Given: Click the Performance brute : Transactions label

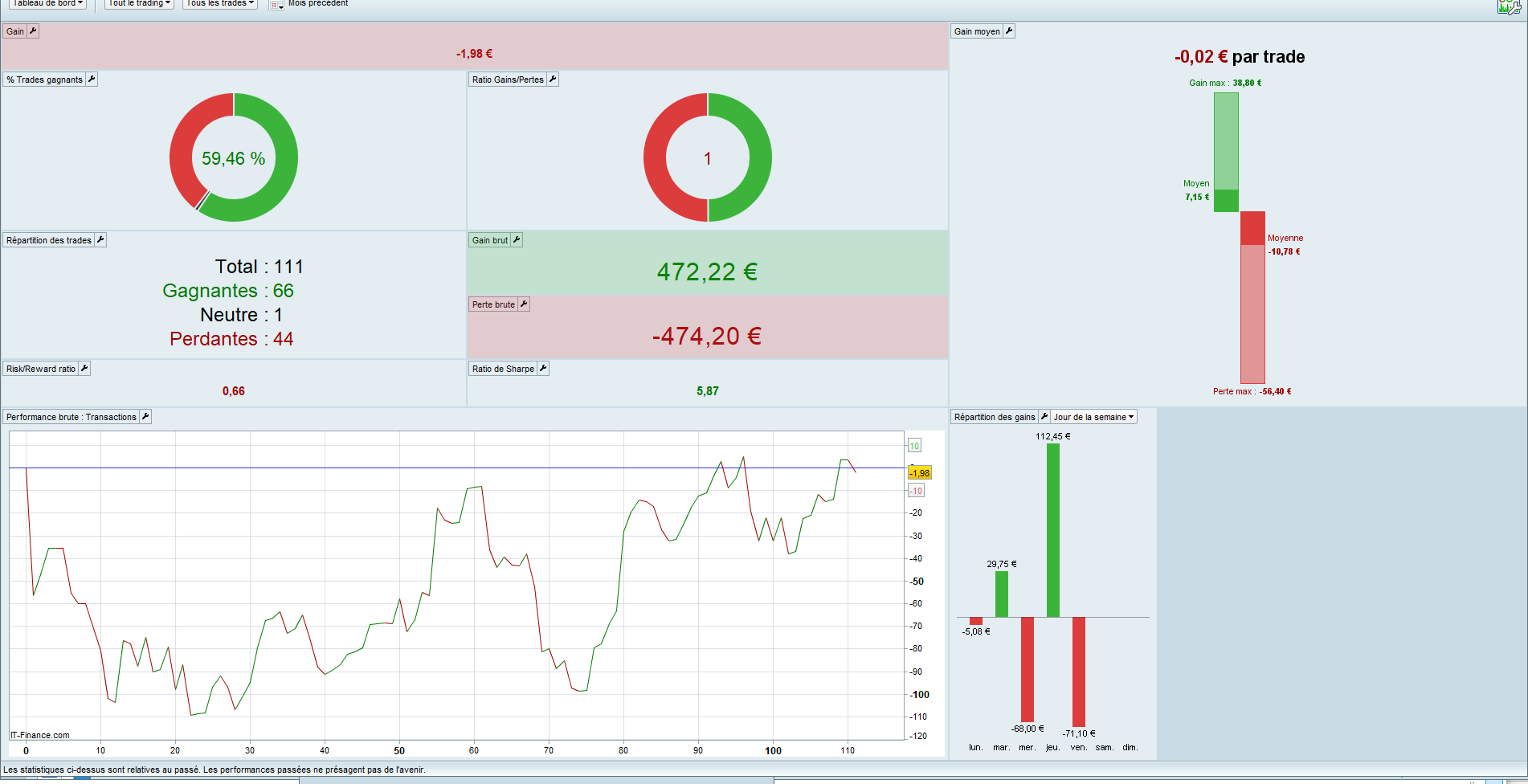Looking at the screenshot, I should (71, 417).
